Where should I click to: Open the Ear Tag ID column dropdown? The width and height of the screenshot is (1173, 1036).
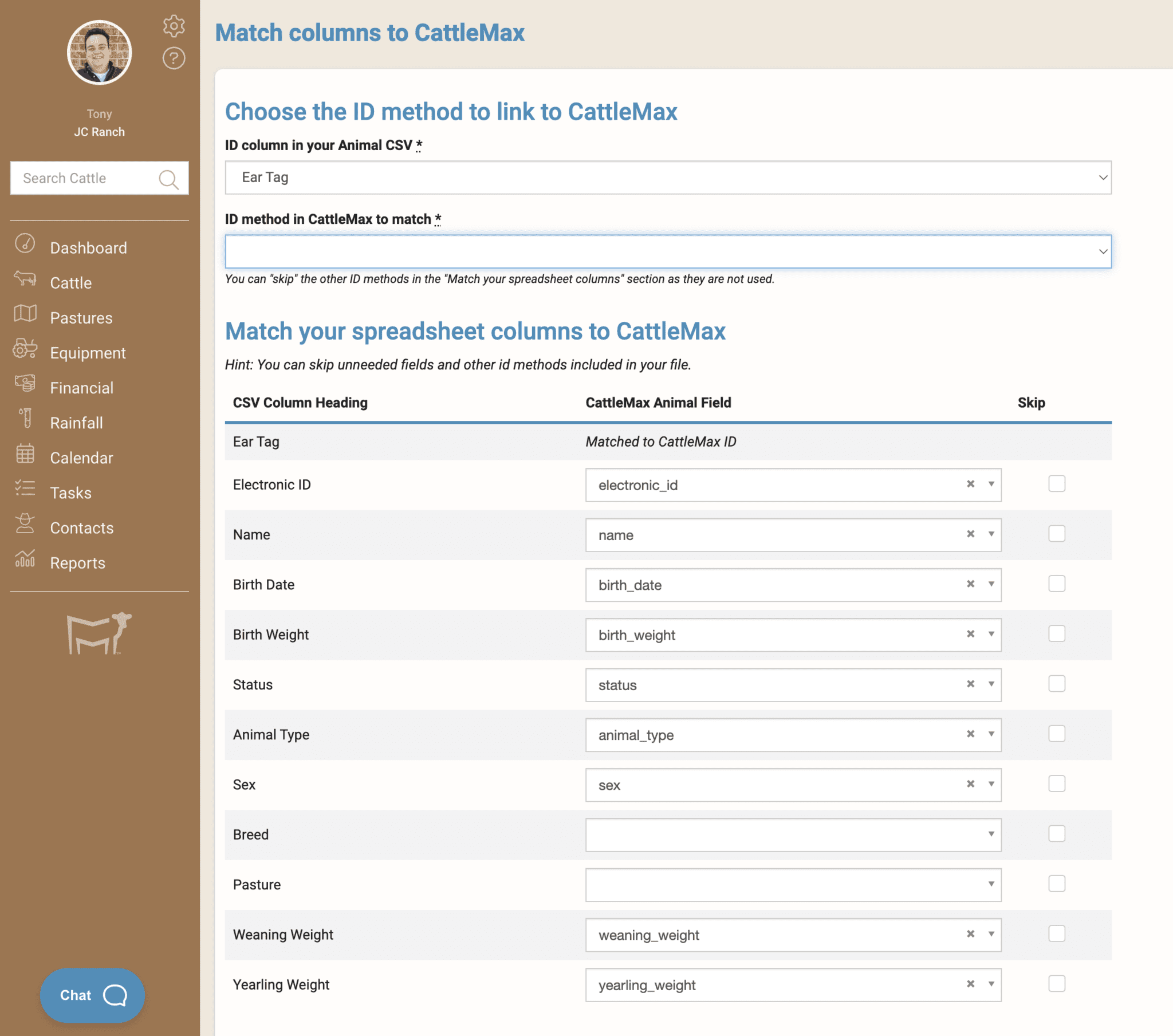pyautogui.click(x=667, y=178)
